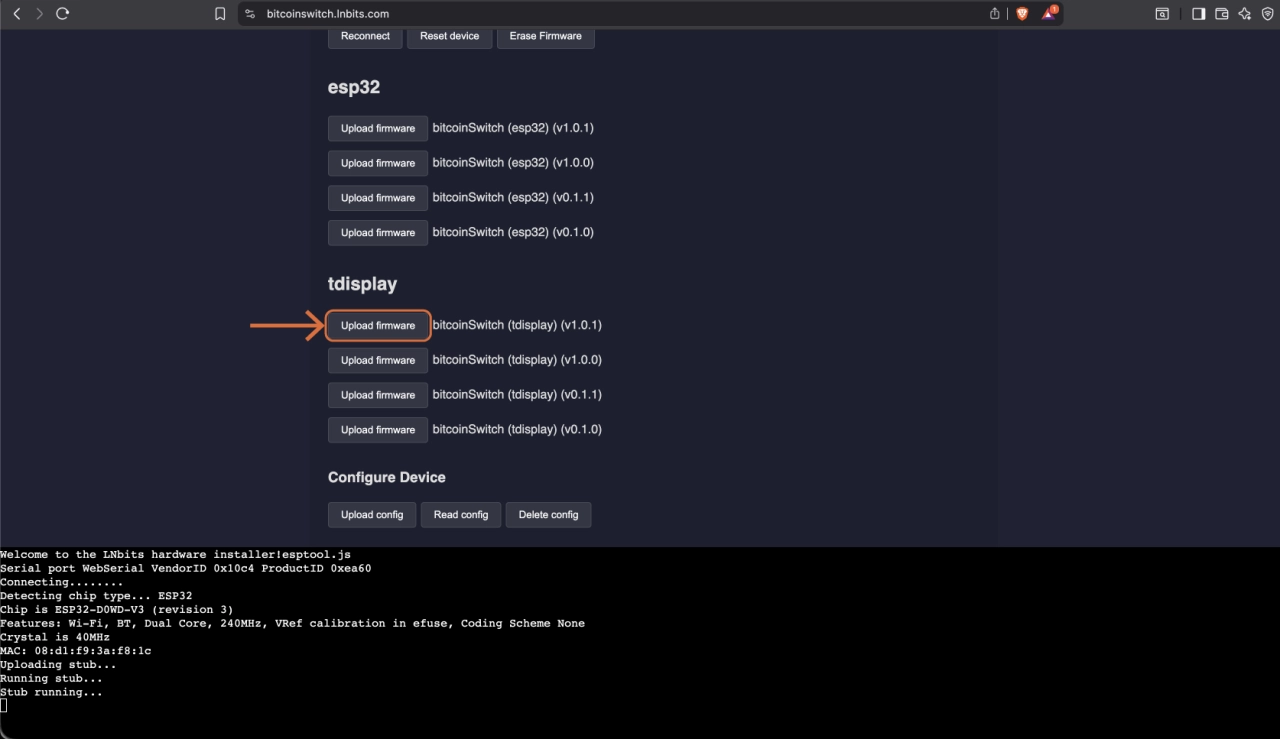Click the Brave VPN shield icon
The height and width of the screenshot is (739, 1280).
(x=1267, y=14)
